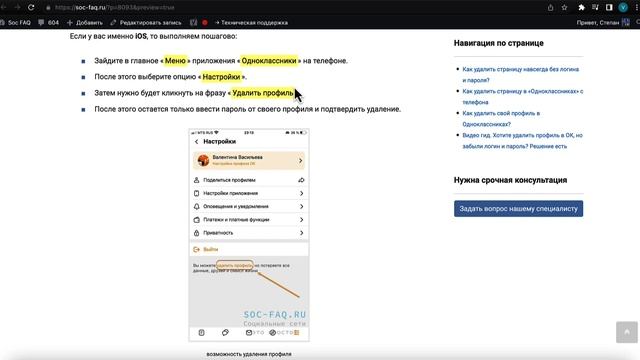Viewport: 640px width, 360px height.
Task: Open the Привет, Степан user menu
Action: 603,23
